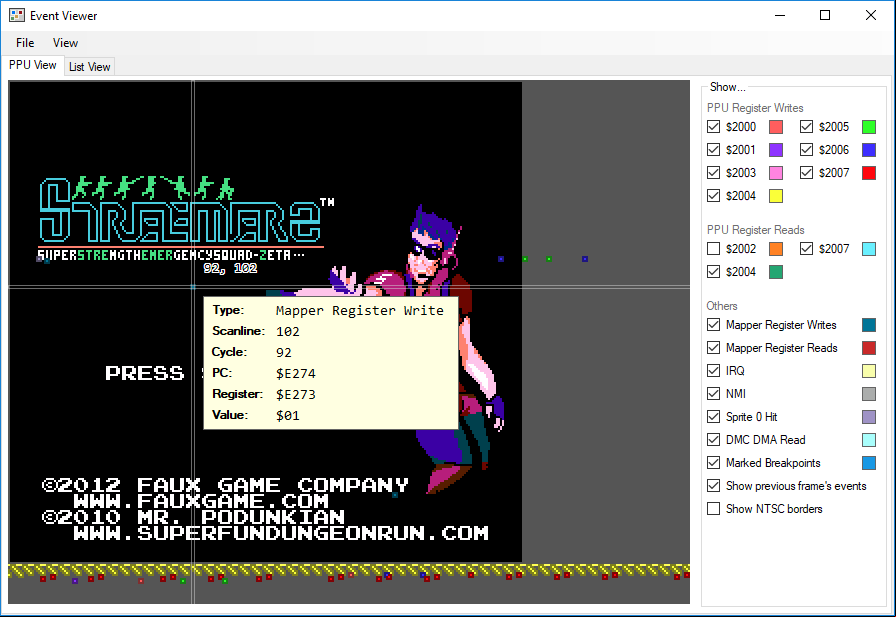This screenshot has width=896, height=617.
Task: Pick the $2005 green color swatch
Action: 869,127
